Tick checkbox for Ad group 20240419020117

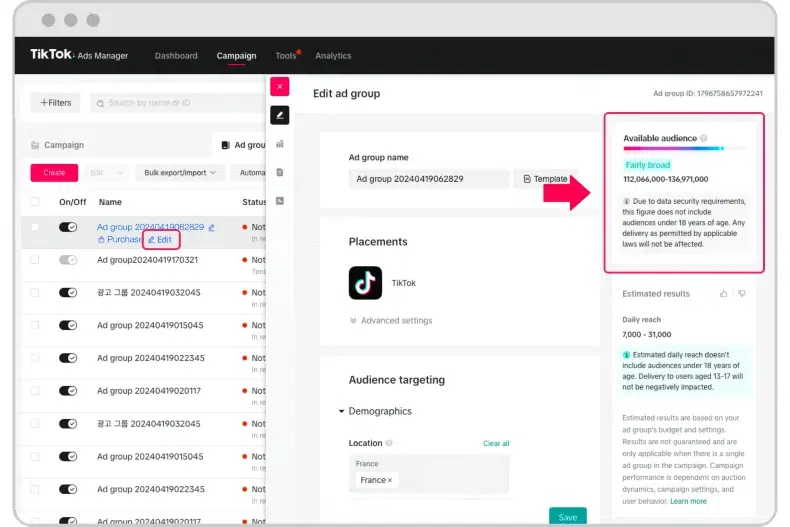[x=35, y=391]
